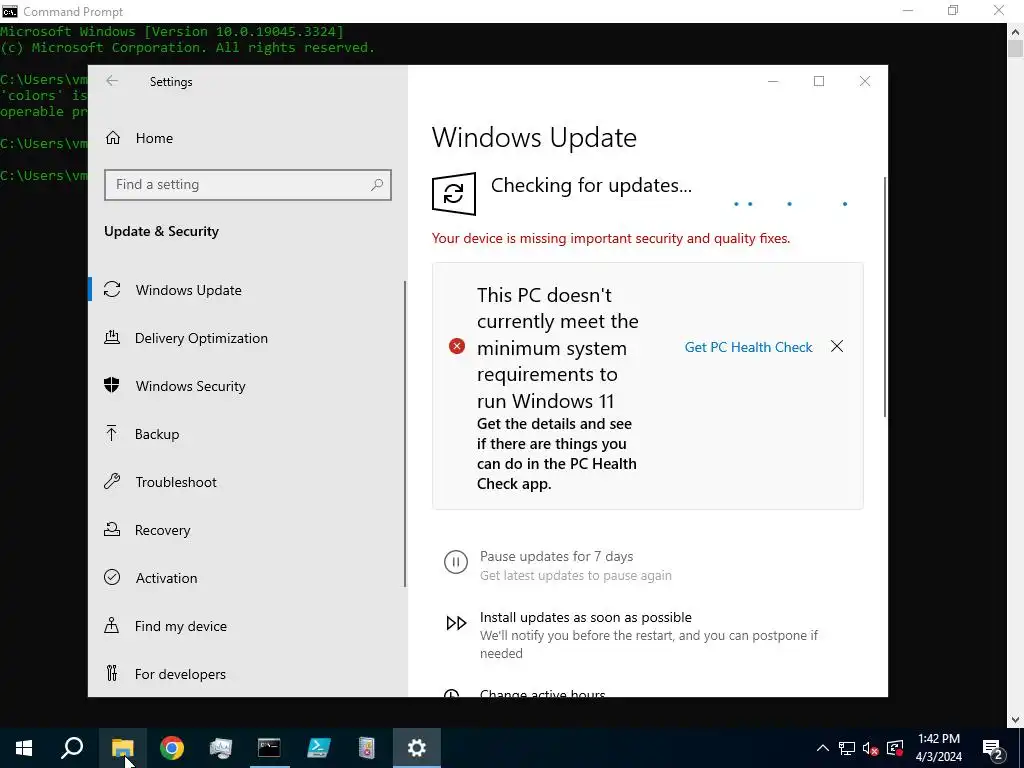Image resolution: width=1024 pixels, height=768 pixels.
Task: Open the computer monitor app on taskbar
Action: click(x=221, y=748)
